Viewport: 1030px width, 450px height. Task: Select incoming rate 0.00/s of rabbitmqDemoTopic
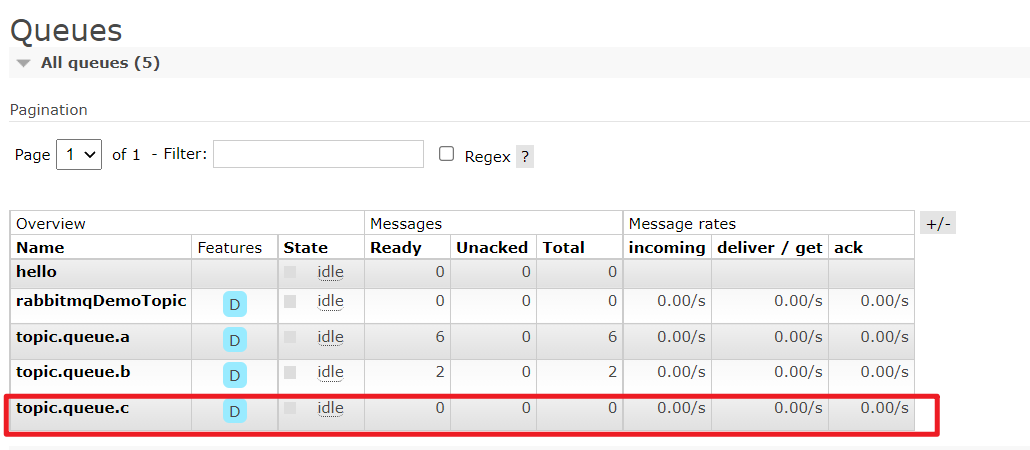681,302
